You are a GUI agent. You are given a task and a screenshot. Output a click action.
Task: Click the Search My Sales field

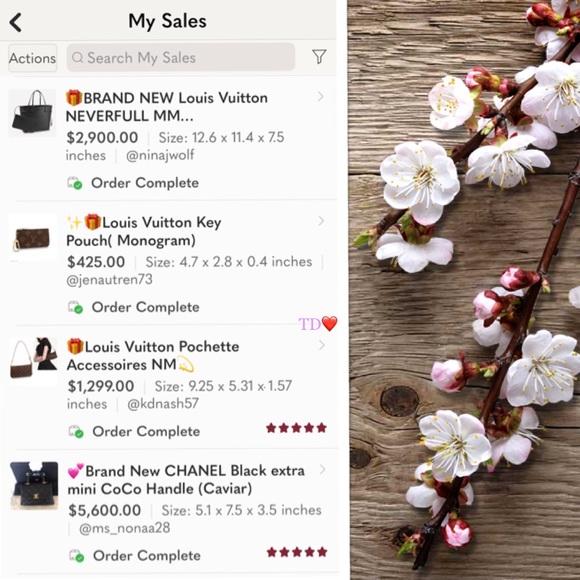(181, 57)
